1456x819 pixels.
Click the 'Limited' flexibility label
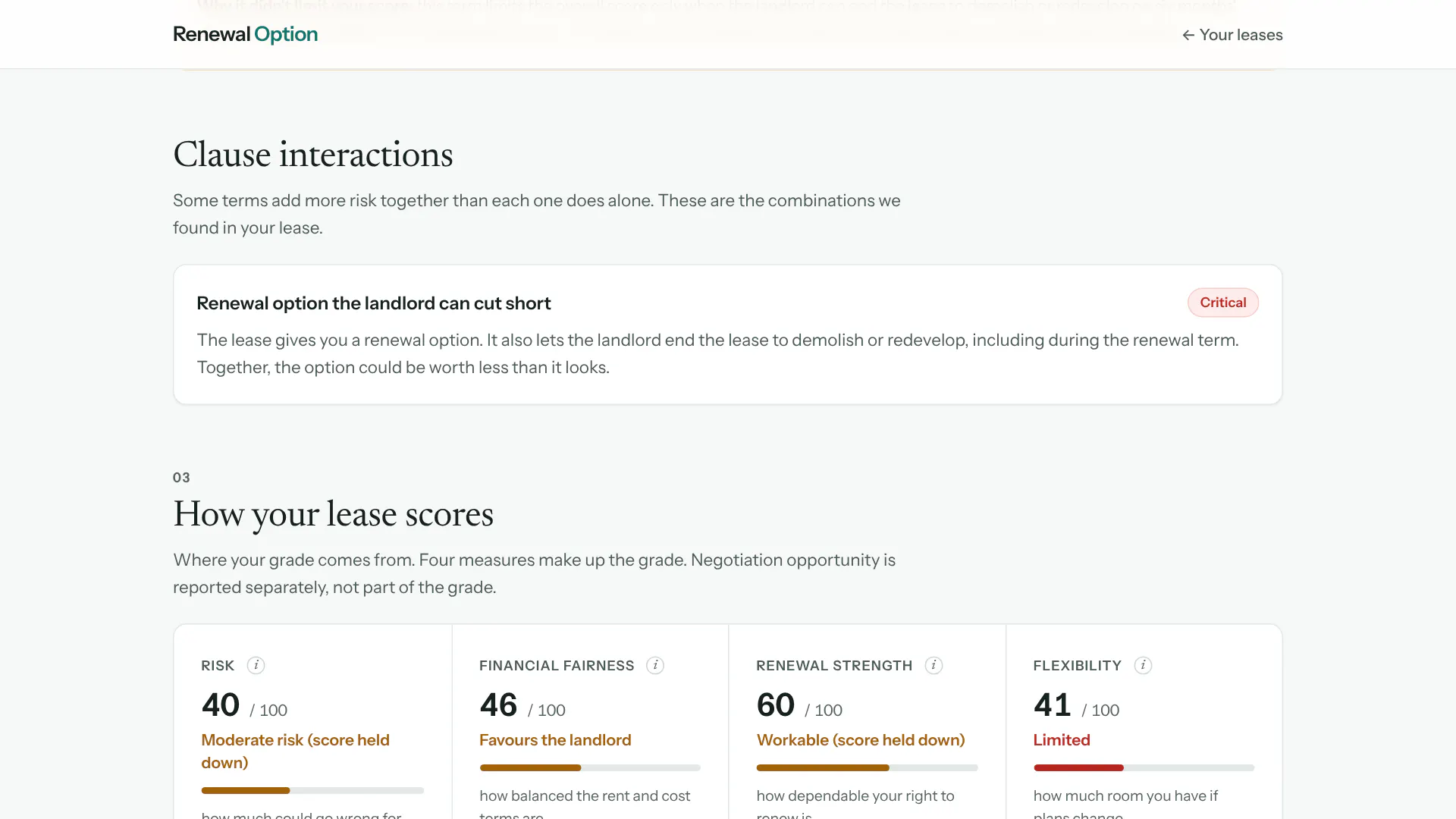pos(1062,740)
